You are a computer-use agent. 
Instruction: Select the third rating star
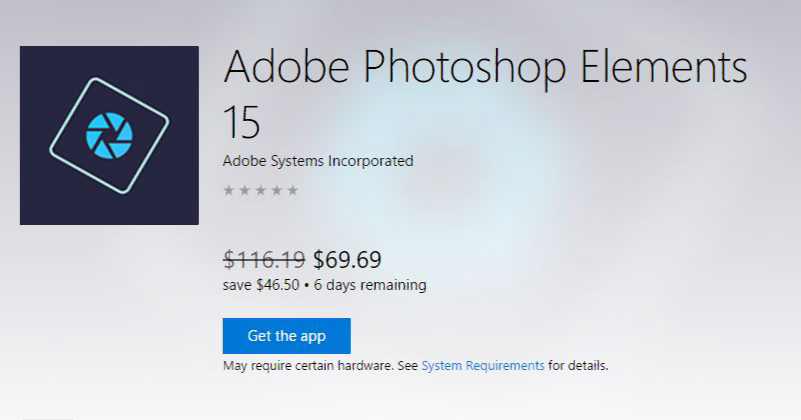261,191
